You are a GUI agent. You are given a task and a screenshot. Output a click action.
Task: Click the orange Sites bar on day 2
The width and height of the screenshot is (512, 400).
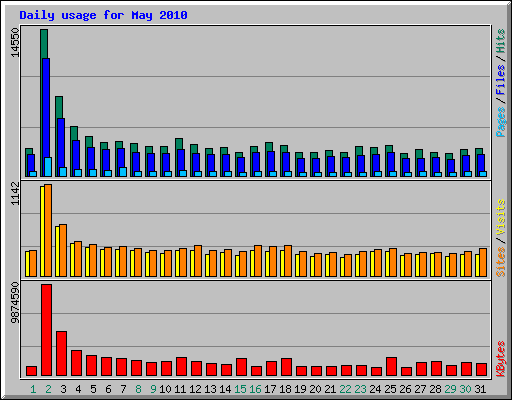coord(48,230)
